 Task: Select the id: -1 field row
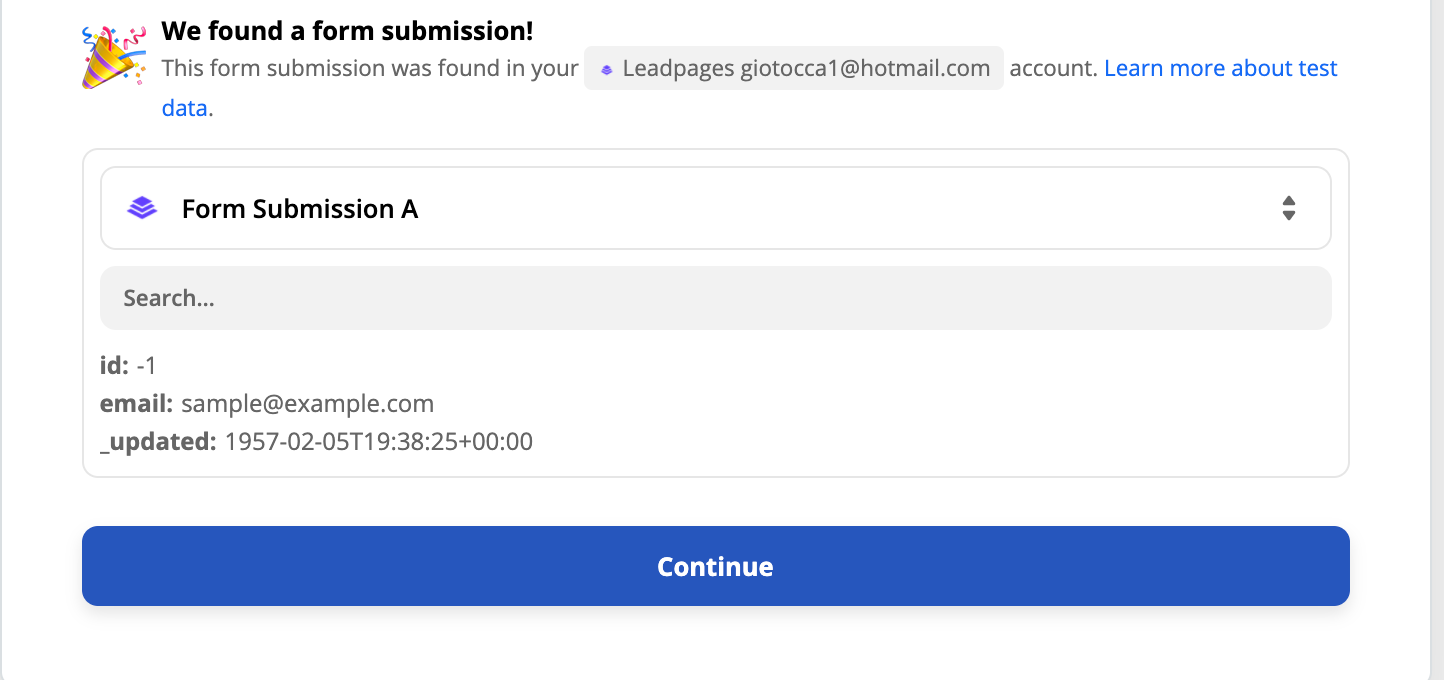129,366
